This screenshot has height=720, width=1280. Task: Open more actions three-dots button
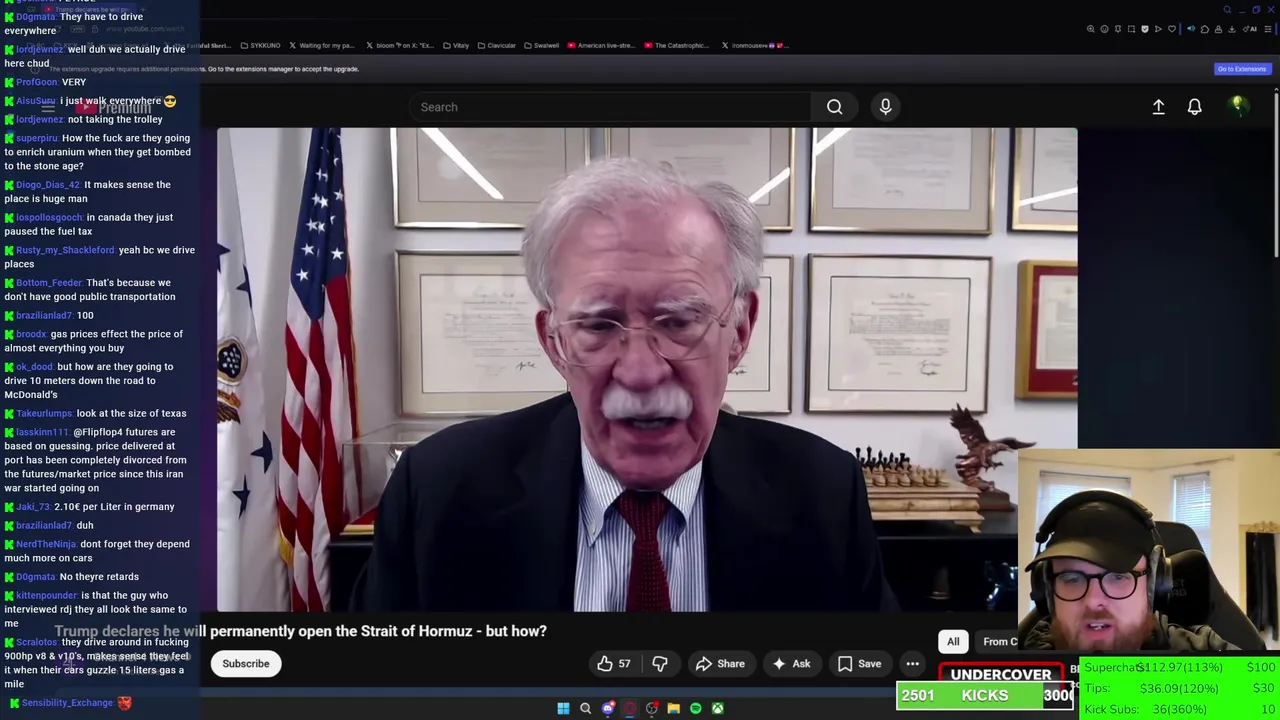pos(912,663)
